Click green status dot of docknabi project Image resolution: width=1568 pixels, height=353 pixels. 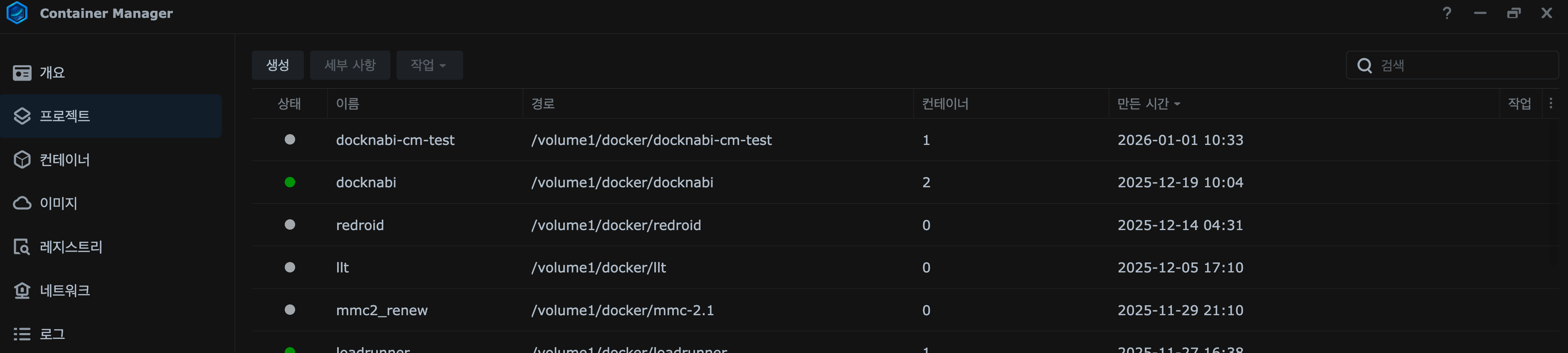coord(290,182)
